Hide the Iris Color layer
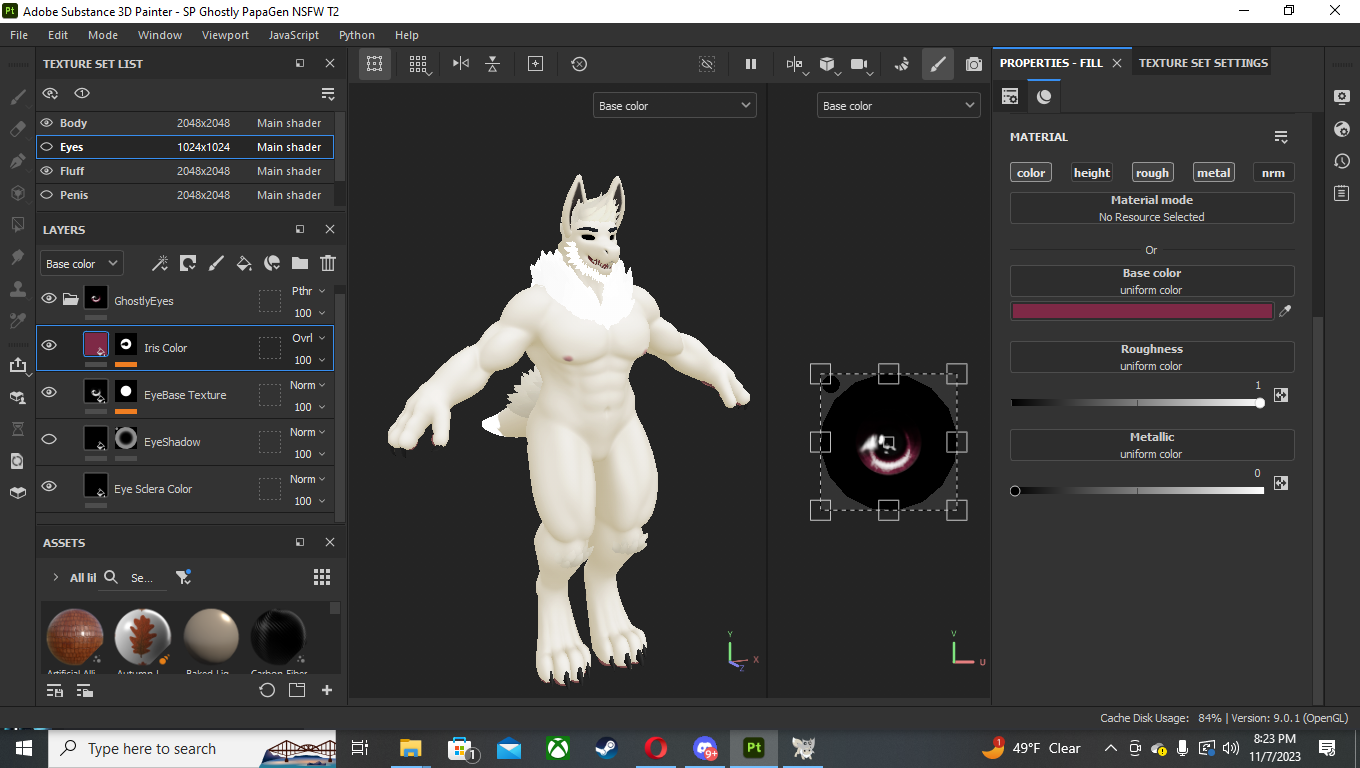 click(49, 346)
